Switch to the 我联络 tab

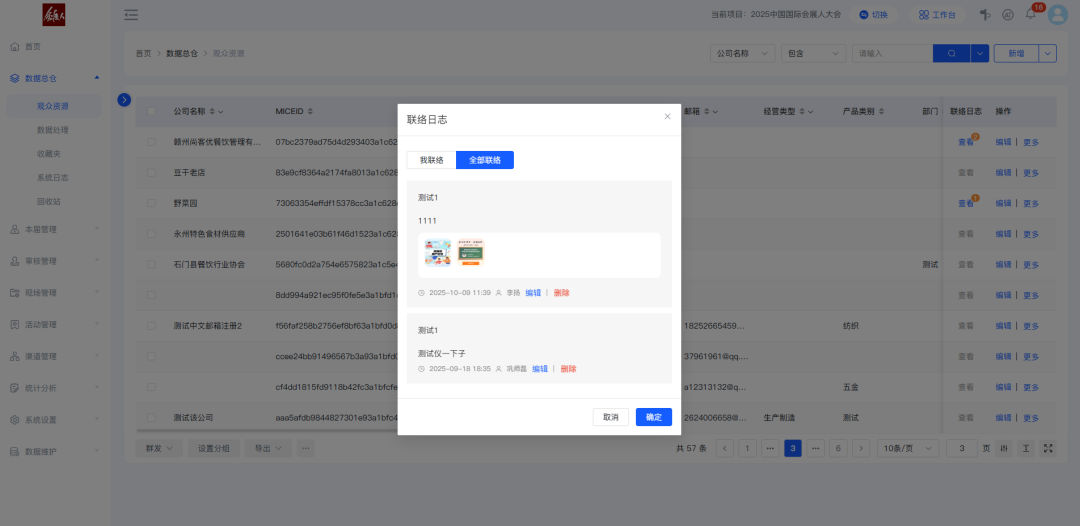(431, 160)
